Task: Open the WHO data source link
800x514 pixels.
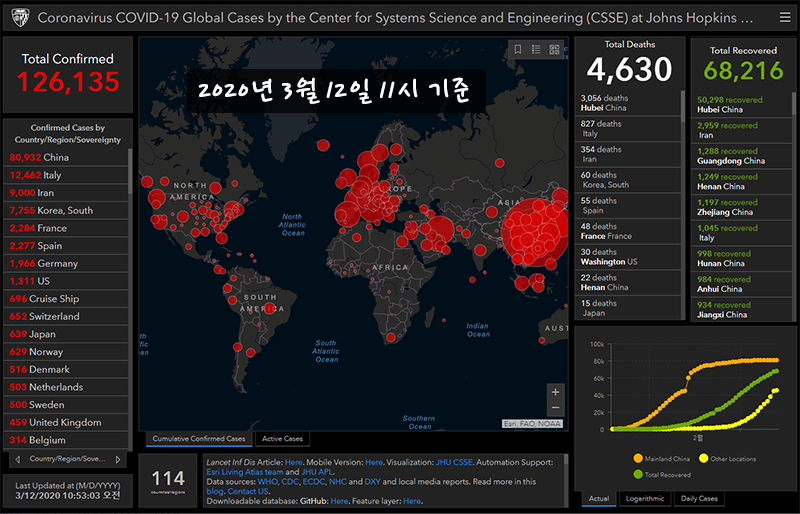Action: pos(267,481)
